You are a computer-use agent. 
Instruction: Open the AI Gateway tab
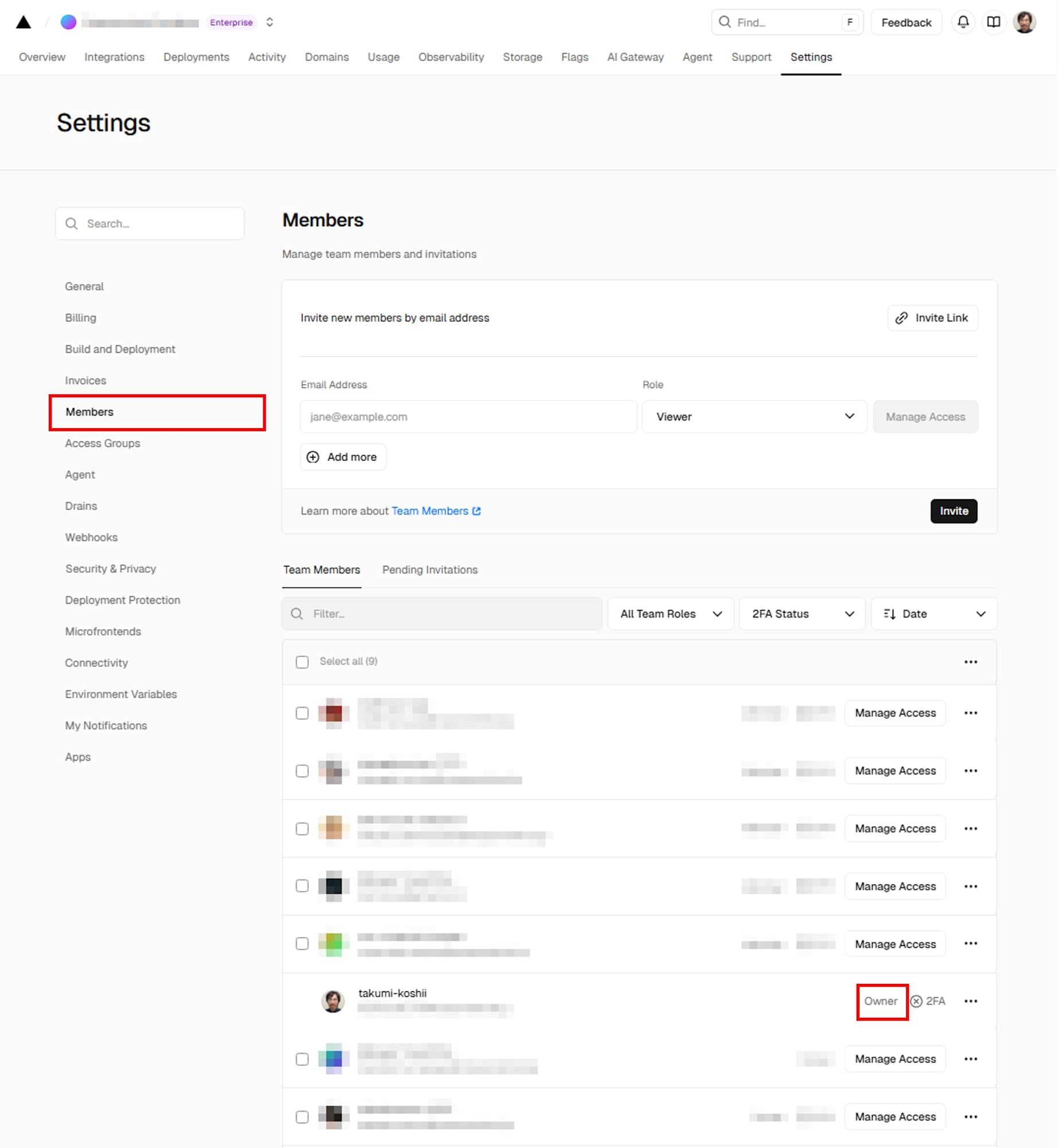(x=635, y=57)
